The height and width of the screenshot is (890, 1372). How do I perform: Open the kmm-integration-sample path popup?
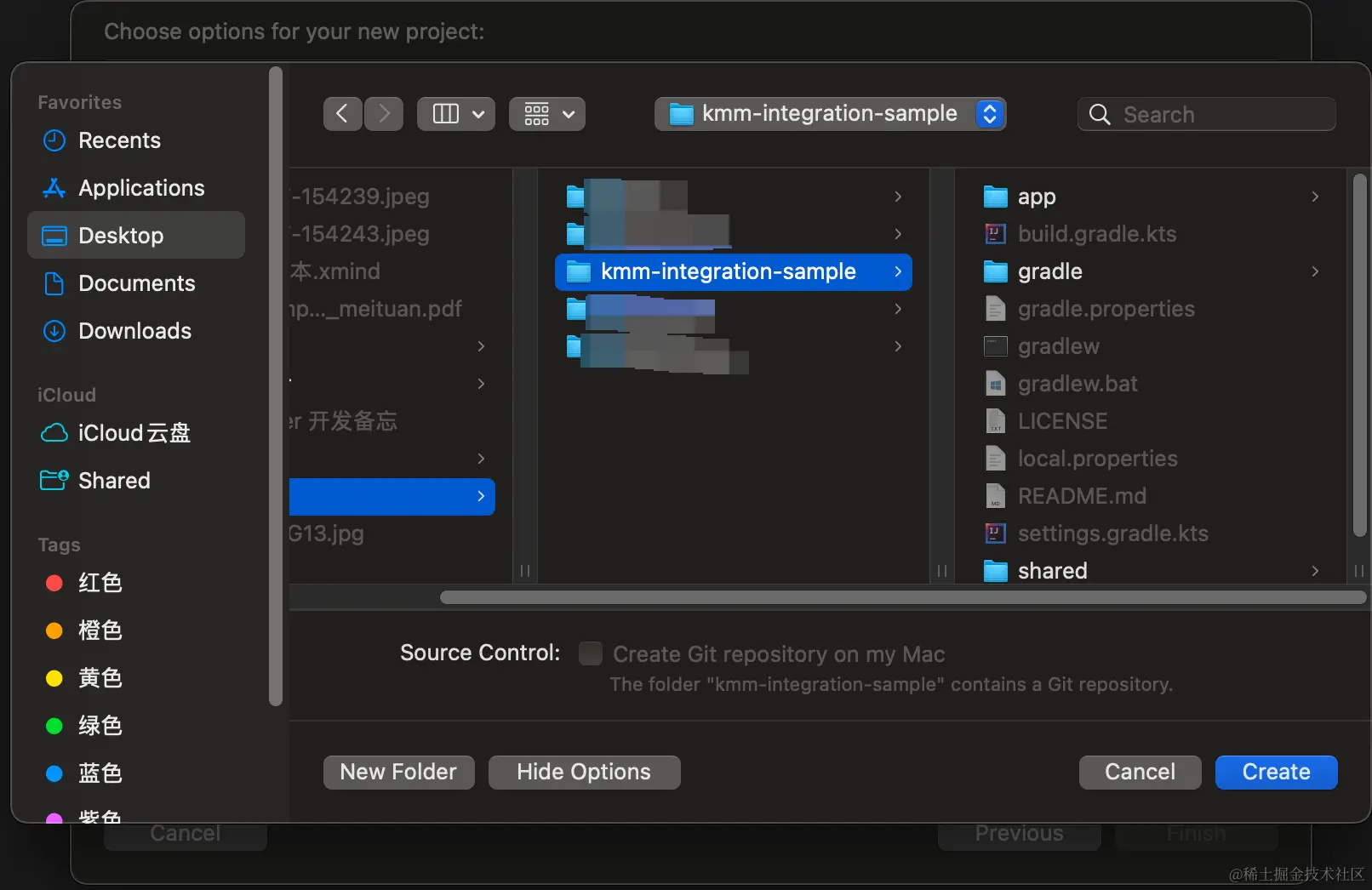[x=830, y=114]
